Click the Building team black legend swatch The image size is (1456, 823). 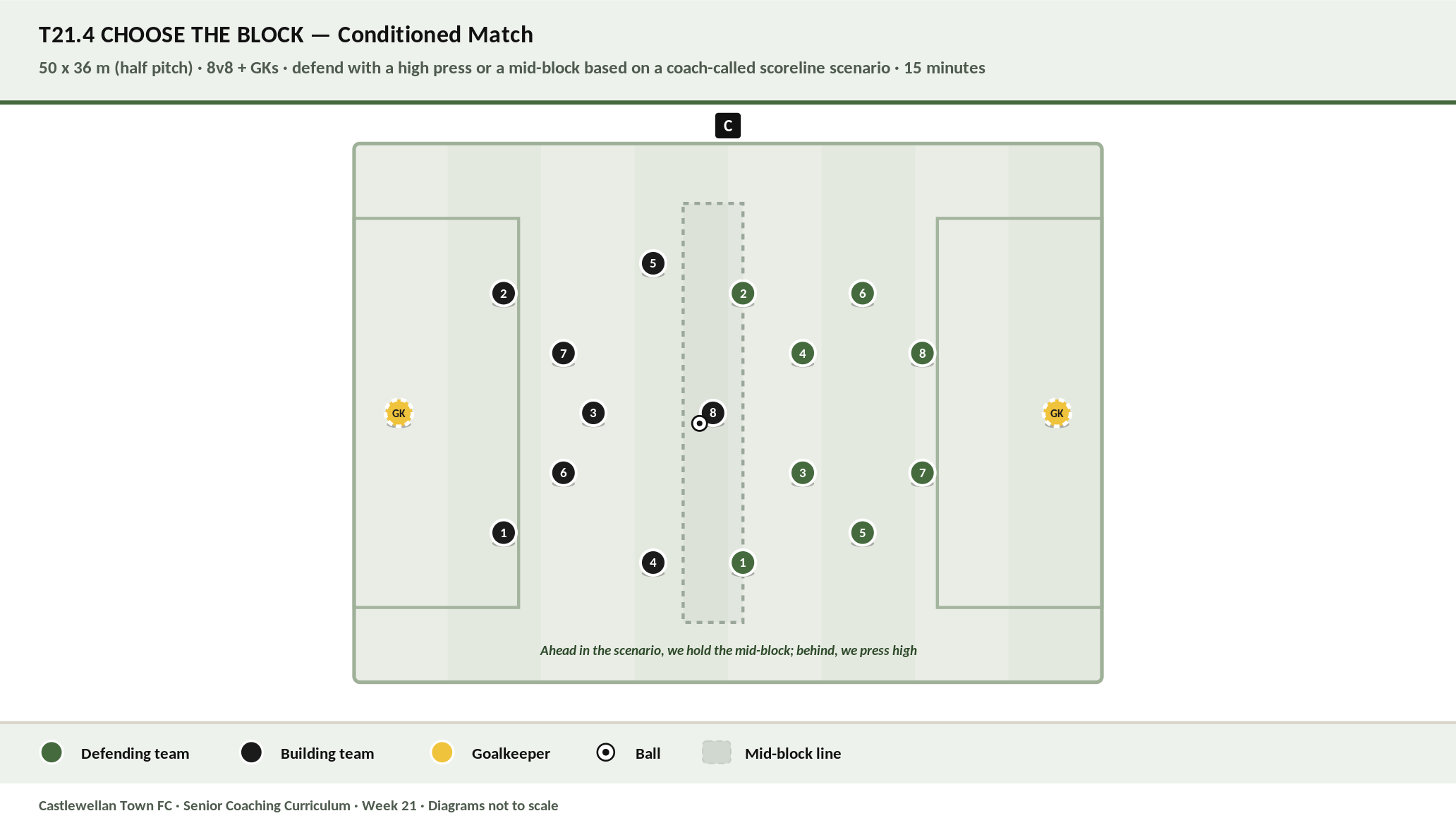251,752
